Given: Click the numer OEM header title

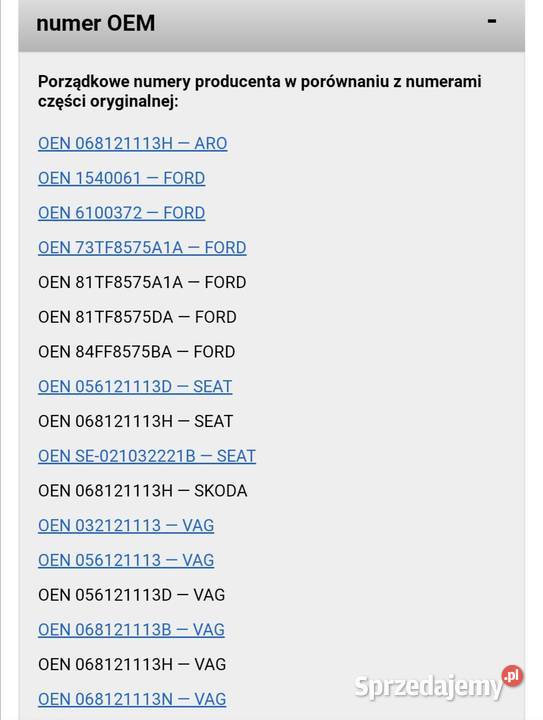Looking at the screenshot, I should (96, 23).
